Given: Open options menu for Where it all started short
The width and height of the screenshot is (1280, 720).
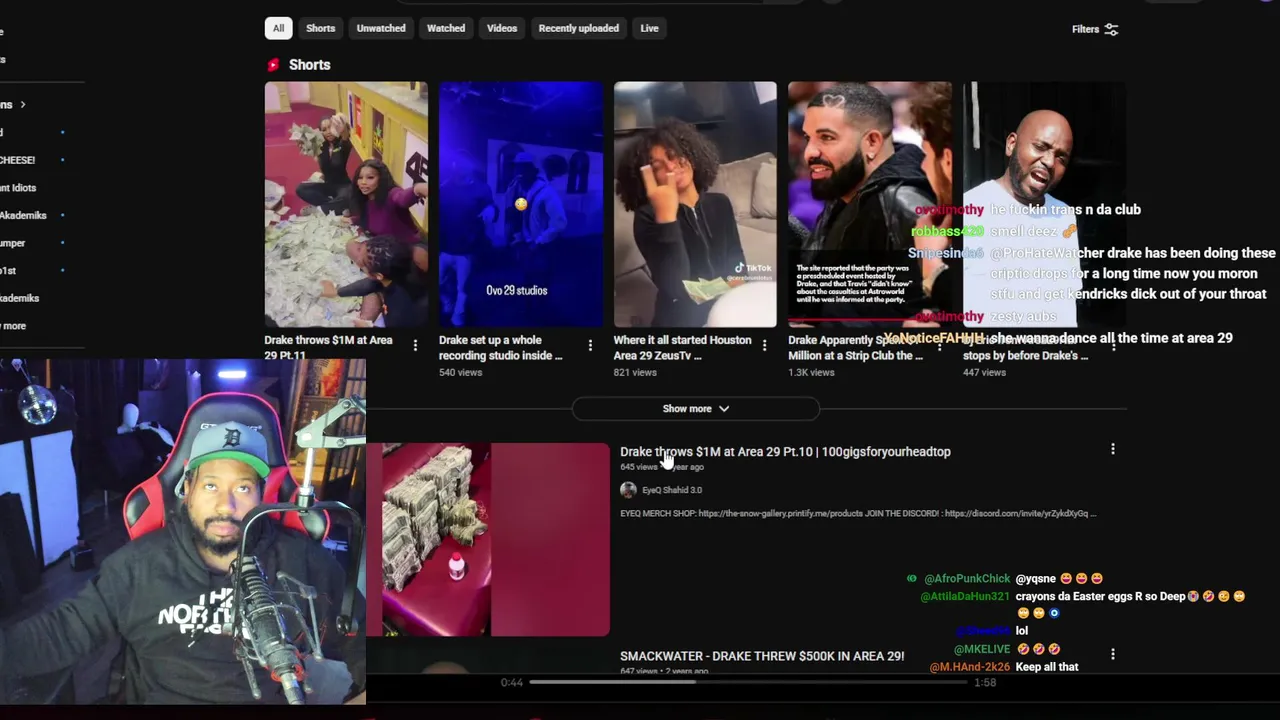Looking at the screenshot, I should tap(764, 345).
